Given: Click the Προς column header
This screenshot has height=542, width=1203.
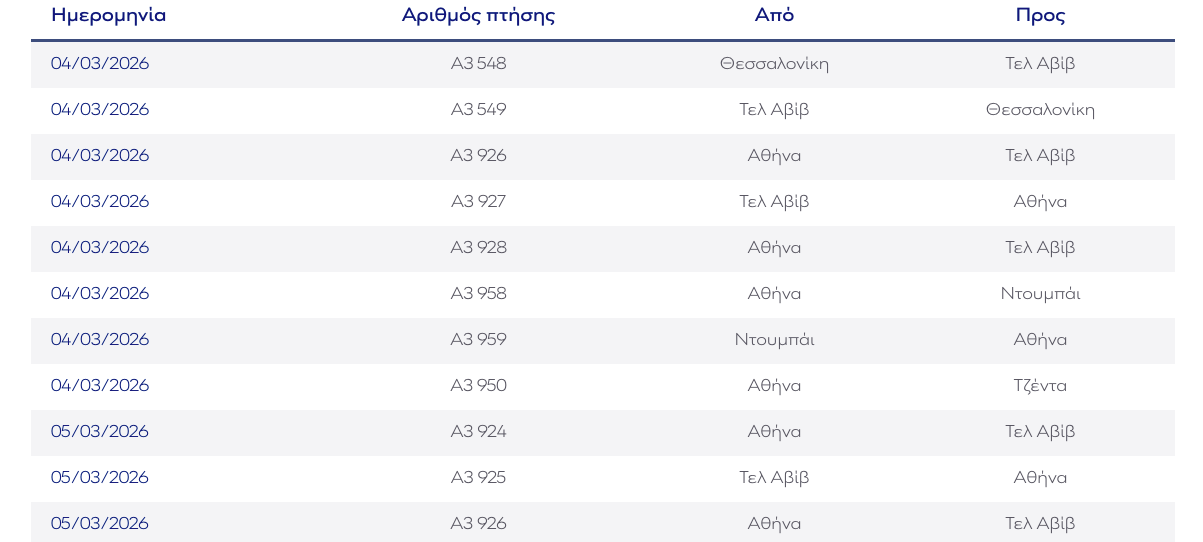Looking at the screenshot, I should pos(1040,15).
